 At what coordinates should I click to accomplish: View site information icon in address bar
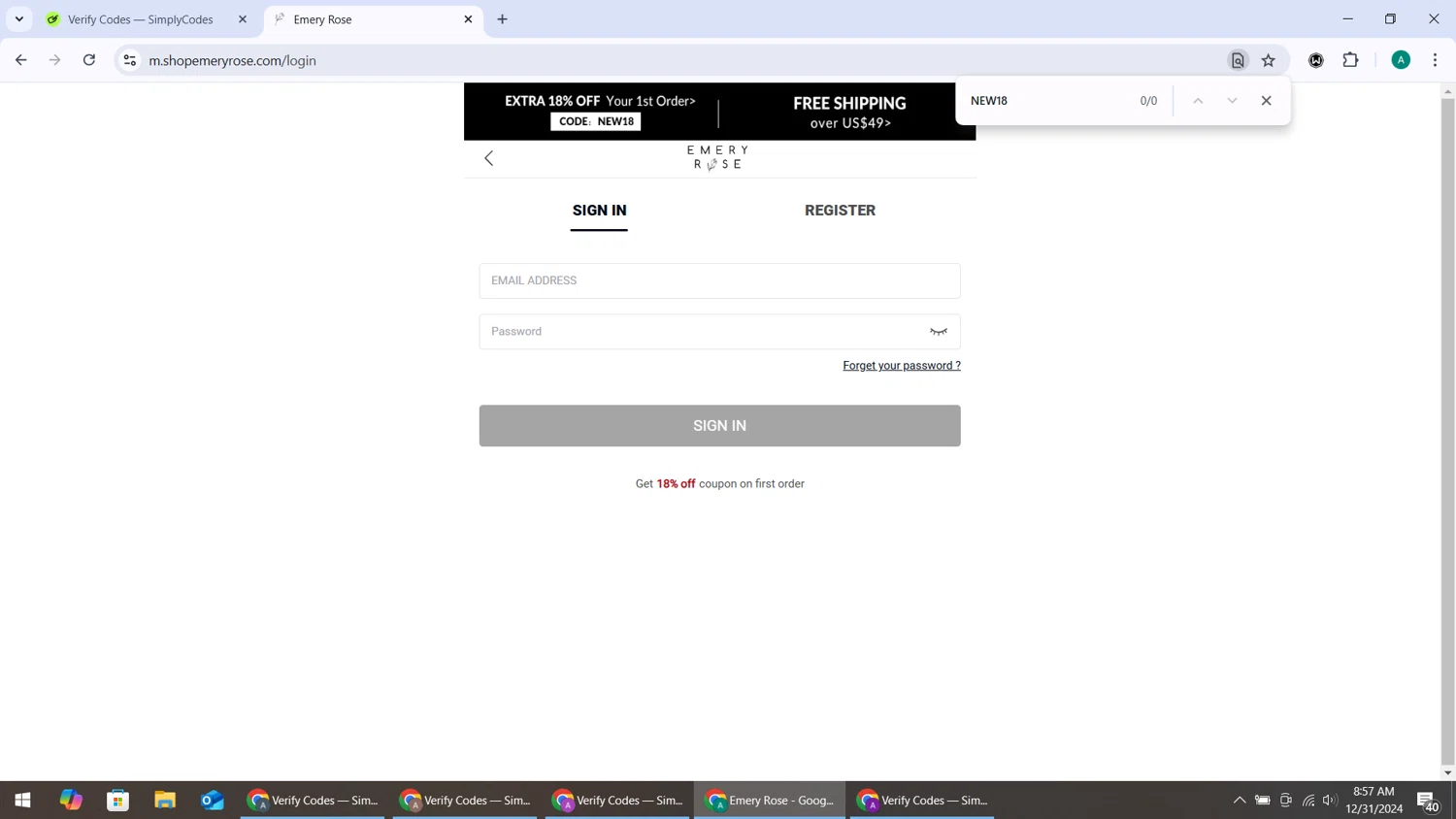pos(129,60)
